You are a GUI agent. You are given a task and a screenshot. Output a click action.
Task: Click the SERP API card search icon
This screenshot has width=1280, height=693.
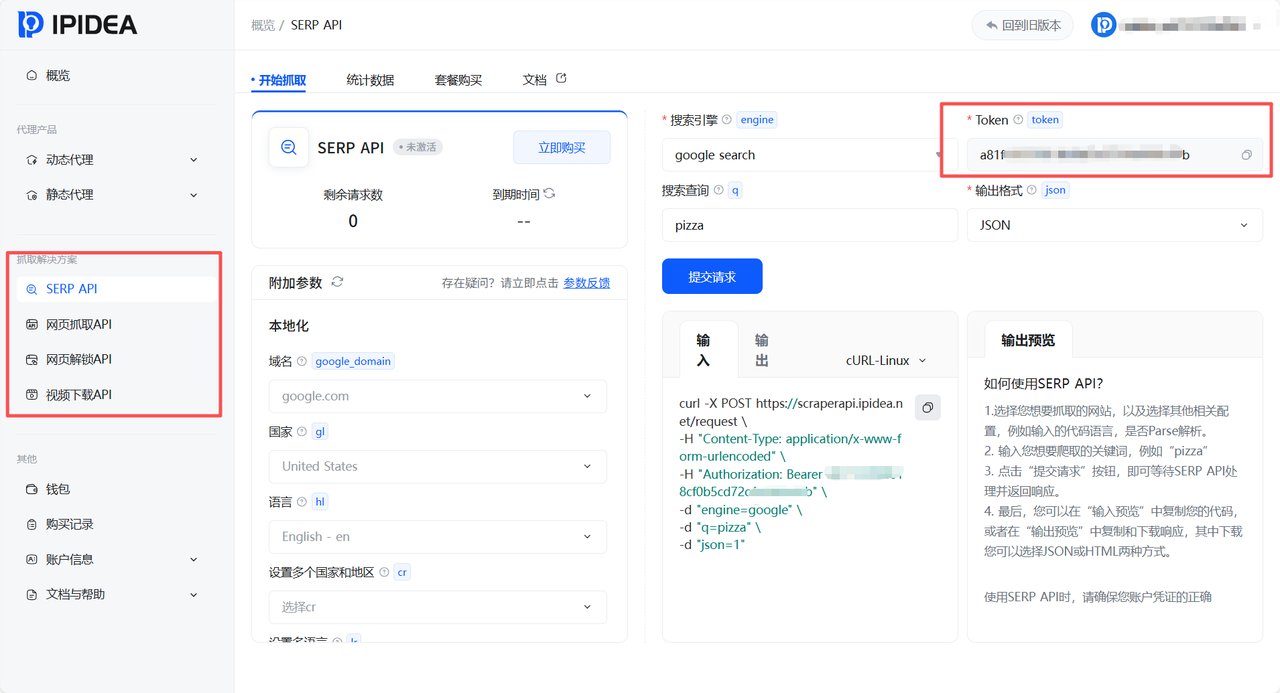tap(288, 147)
